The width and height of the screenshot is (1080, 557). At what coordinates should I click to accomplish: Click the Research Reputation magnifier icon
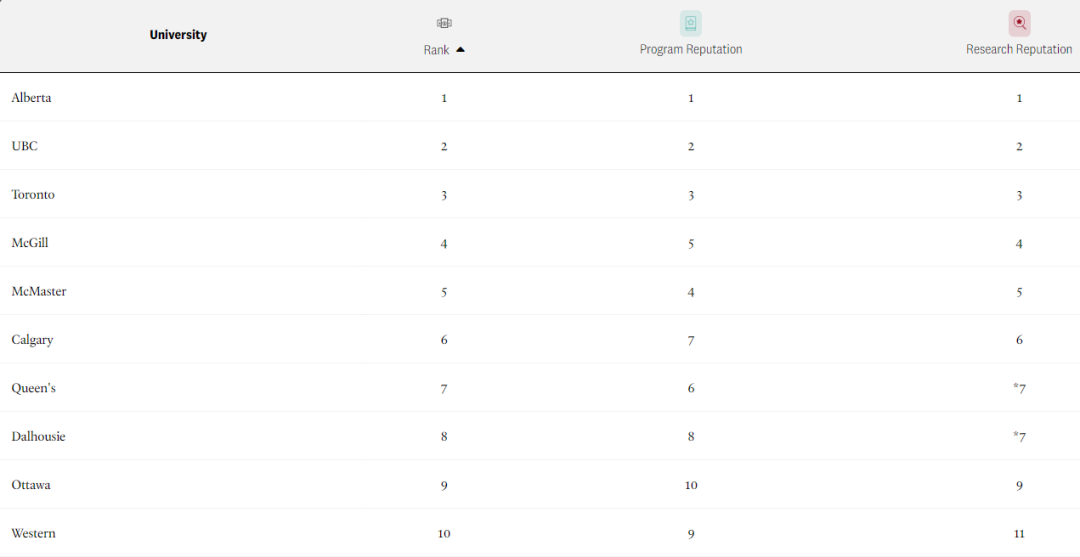pos(1019,23)
